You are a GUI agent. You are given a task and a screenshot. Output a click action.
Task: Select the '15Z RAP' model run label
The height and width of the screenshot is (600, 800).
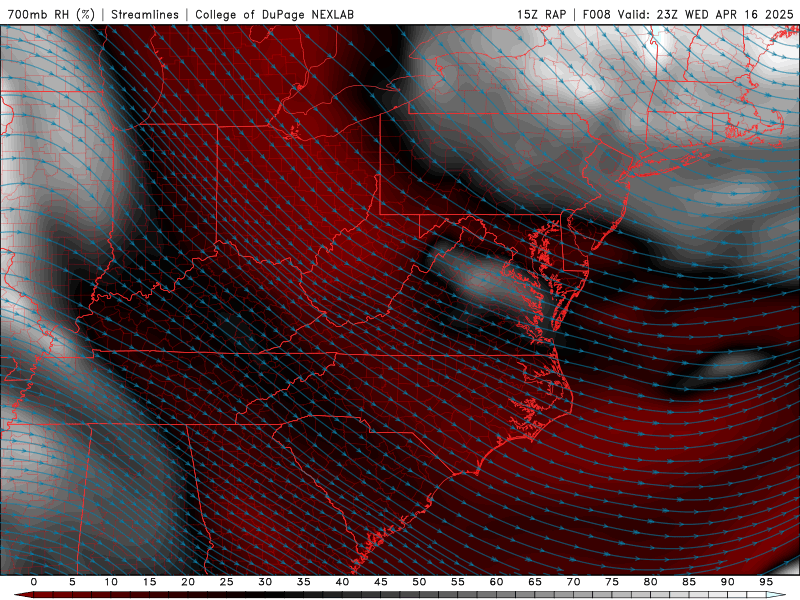coord(541,14)
